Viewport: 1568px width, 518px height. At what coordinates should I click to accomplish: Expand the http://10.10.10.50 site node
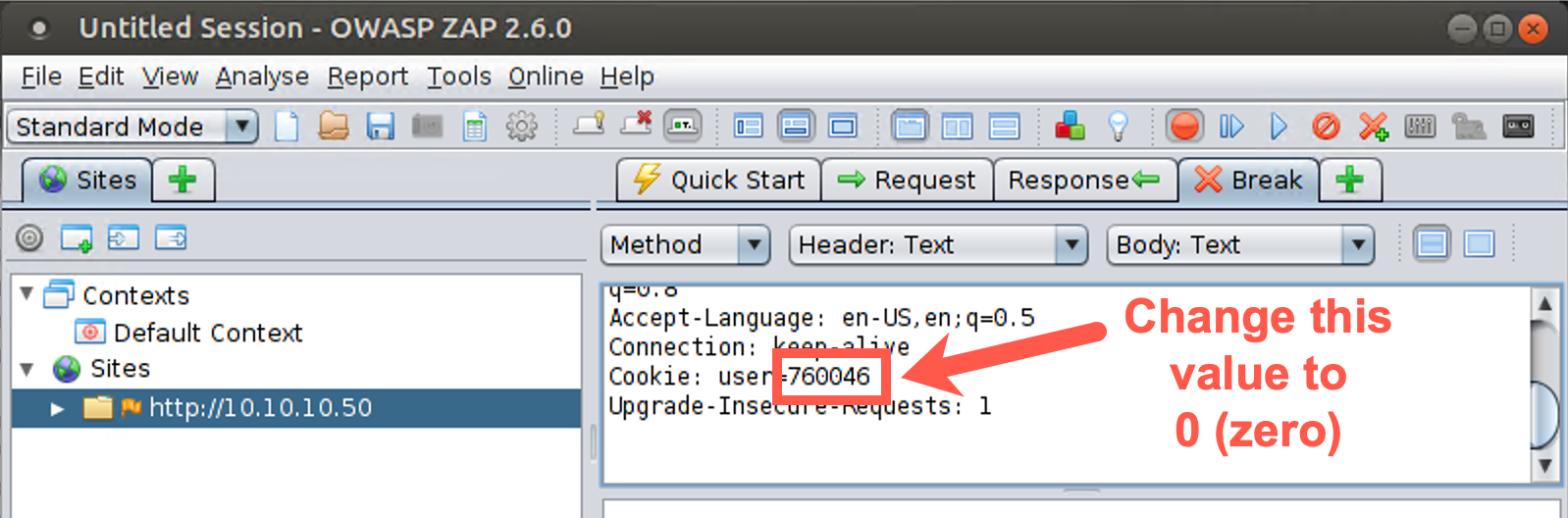pos(57,408)
